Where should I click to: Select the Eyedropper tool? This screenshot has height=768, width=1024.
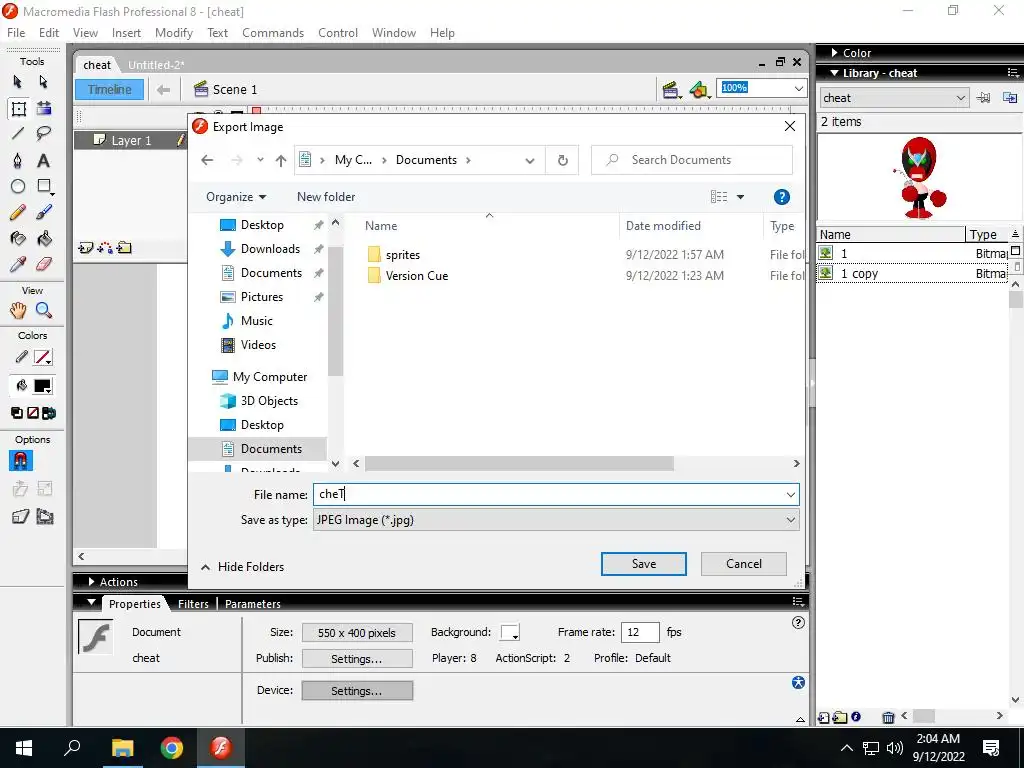[18, 264]
